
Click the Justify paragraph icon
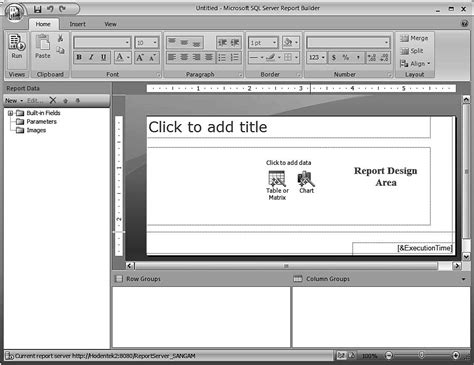(209, 58)
